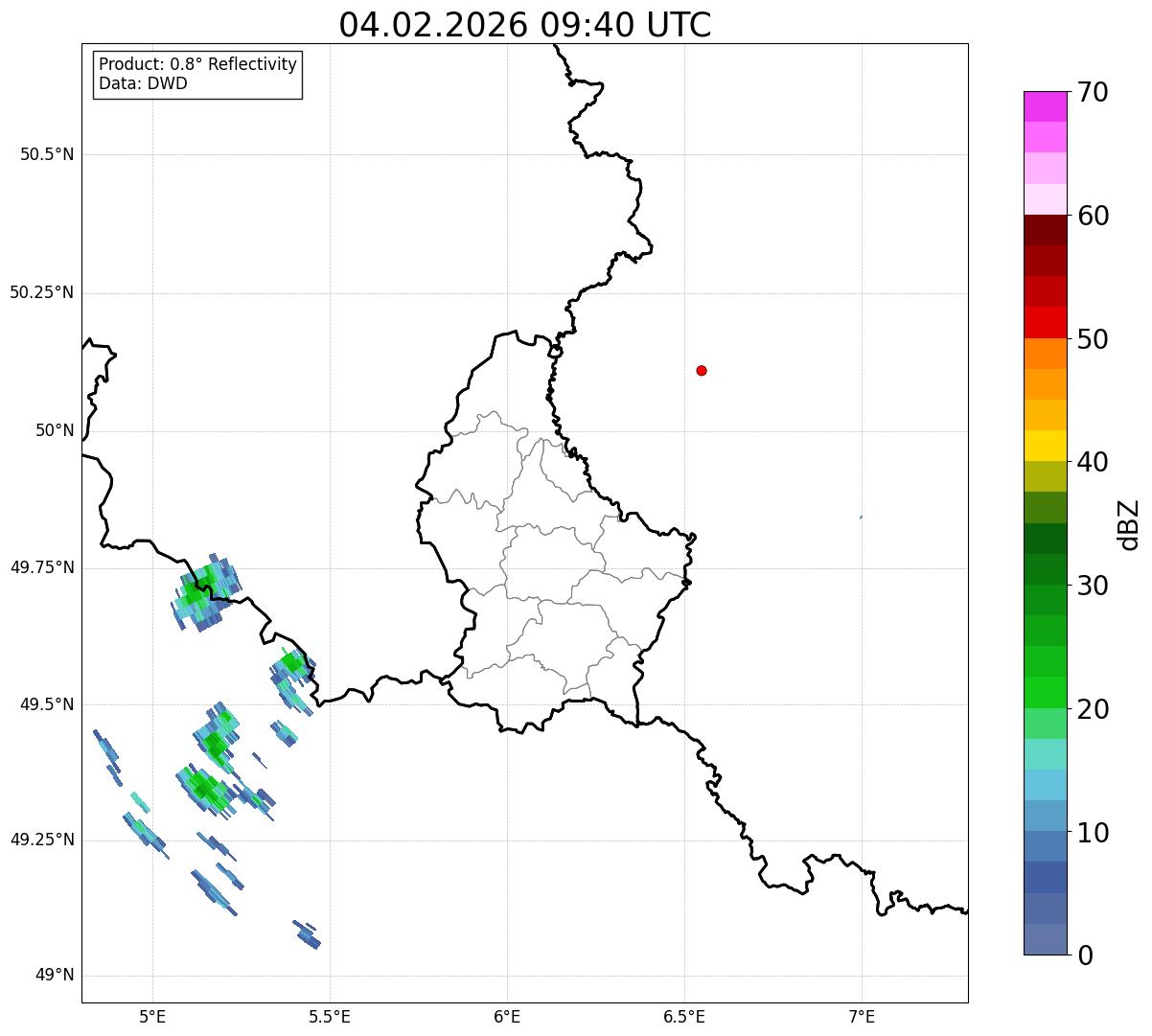Click the title '04.02.2026 09:40 UTC'
The width and height of the screenshot is (1152, 1036).
pos(525,25)
